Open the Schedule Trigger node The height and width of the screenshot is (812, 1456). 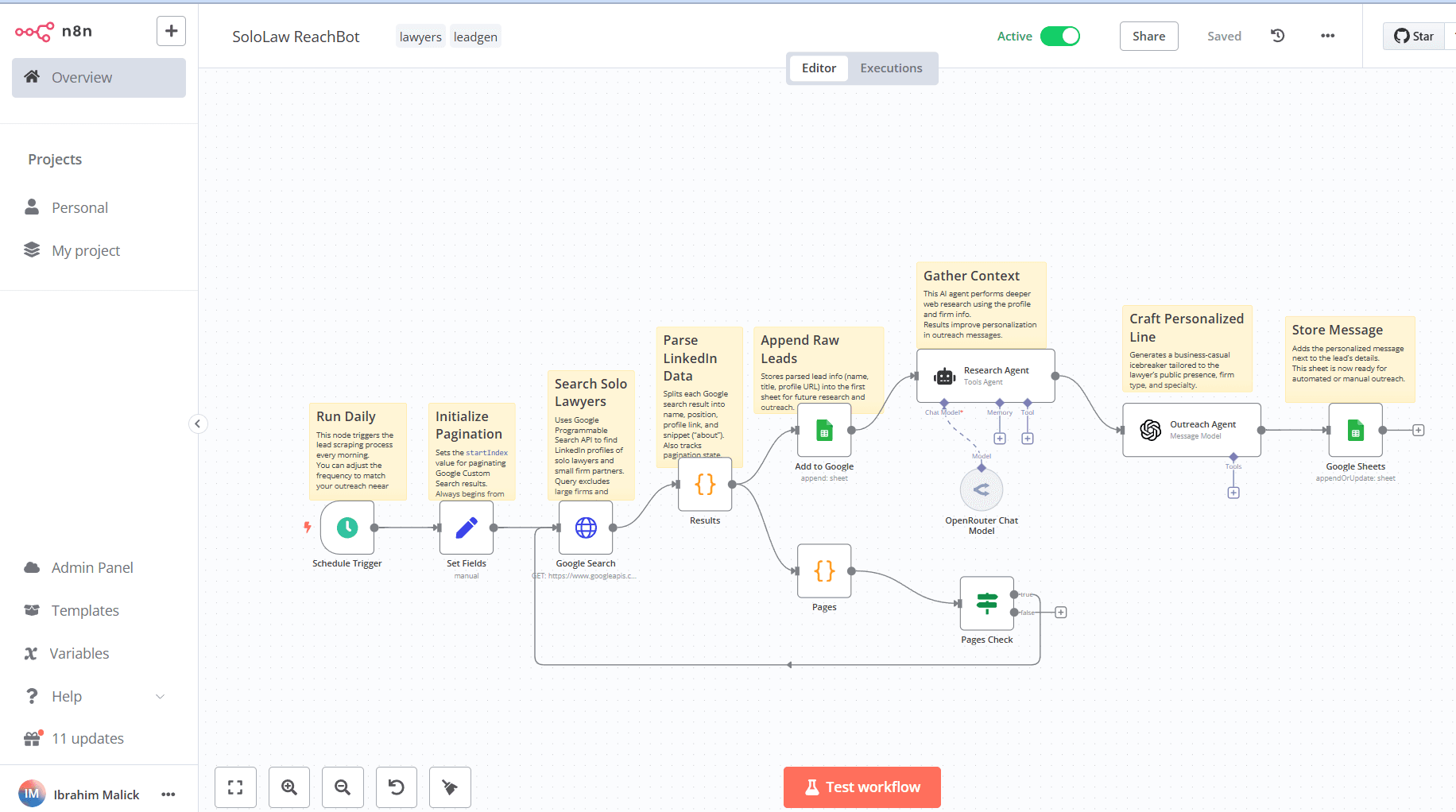click(347, 528)
